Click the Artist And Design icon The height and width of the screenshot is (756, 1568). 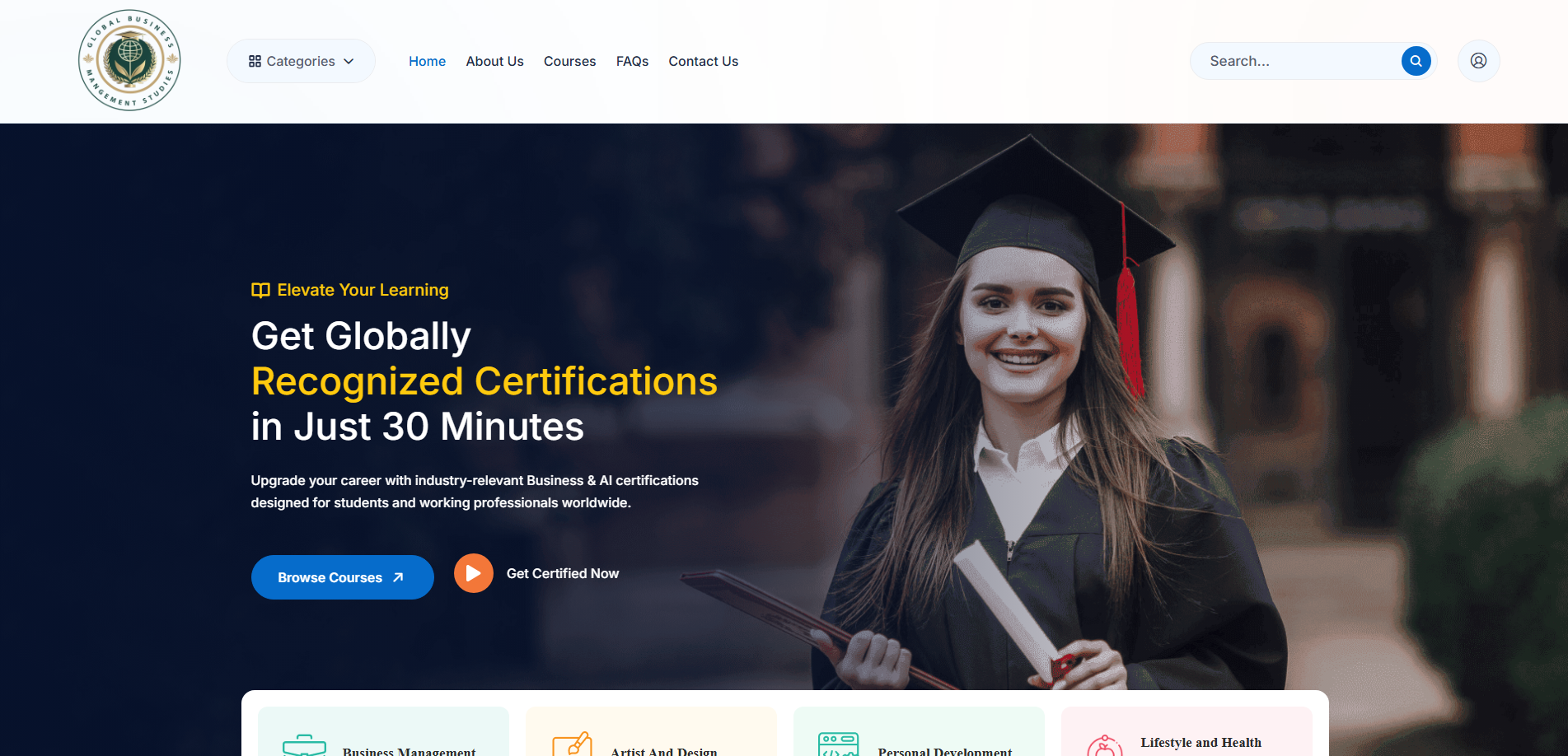tap(572, 744)
